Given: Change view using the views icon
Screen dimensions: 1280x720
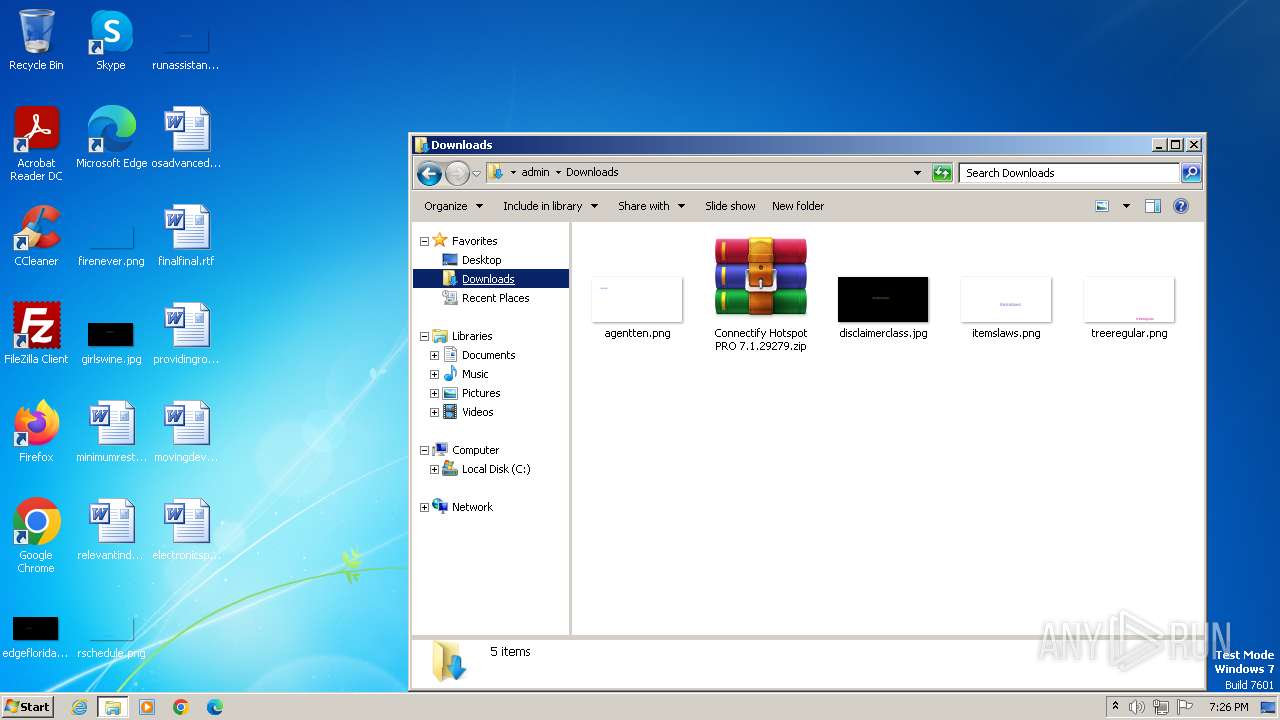Looking at the screenshot, I should tap(1101, 206).
